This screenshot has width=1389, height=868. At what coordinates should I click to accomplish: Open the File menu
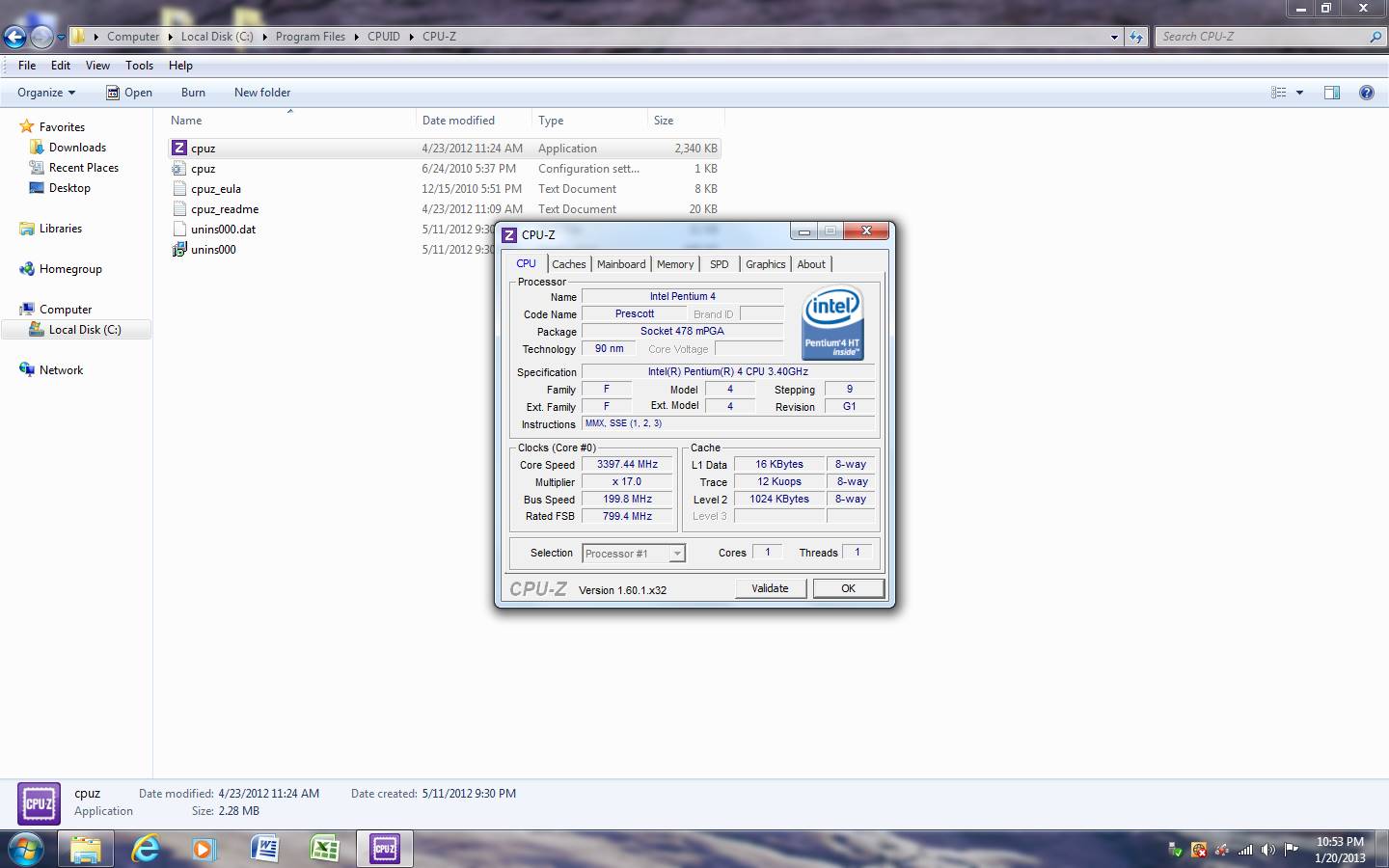point(27,66)
